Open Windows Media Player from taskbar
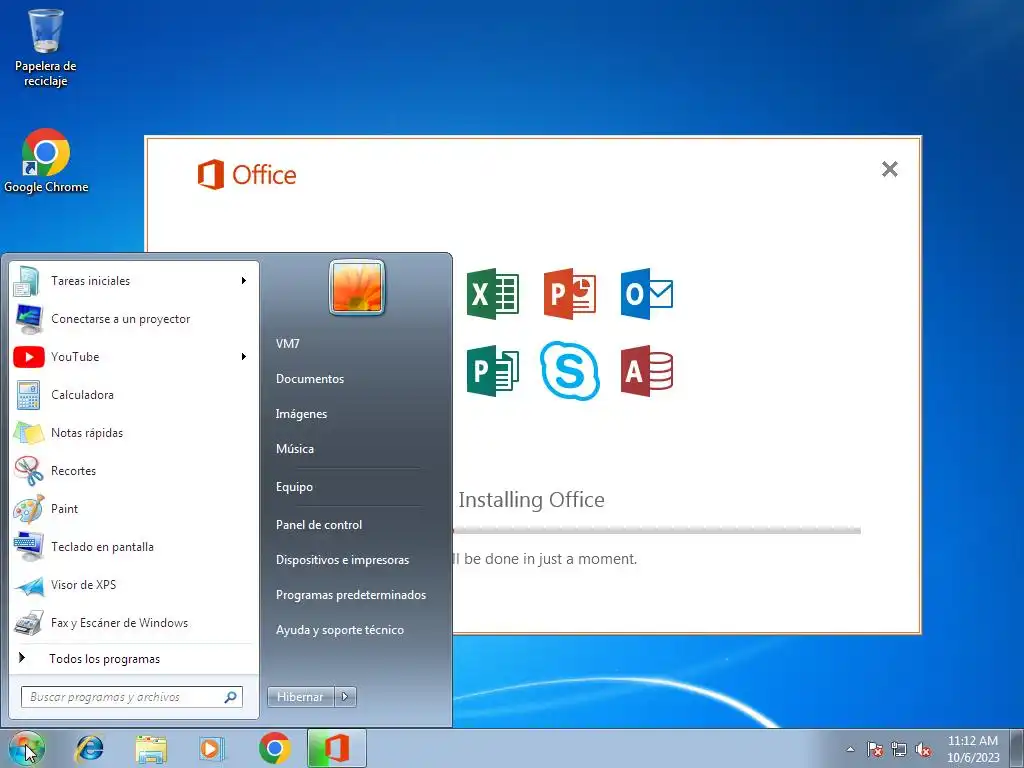This screenshot has width=1024, height=768. 212,748
